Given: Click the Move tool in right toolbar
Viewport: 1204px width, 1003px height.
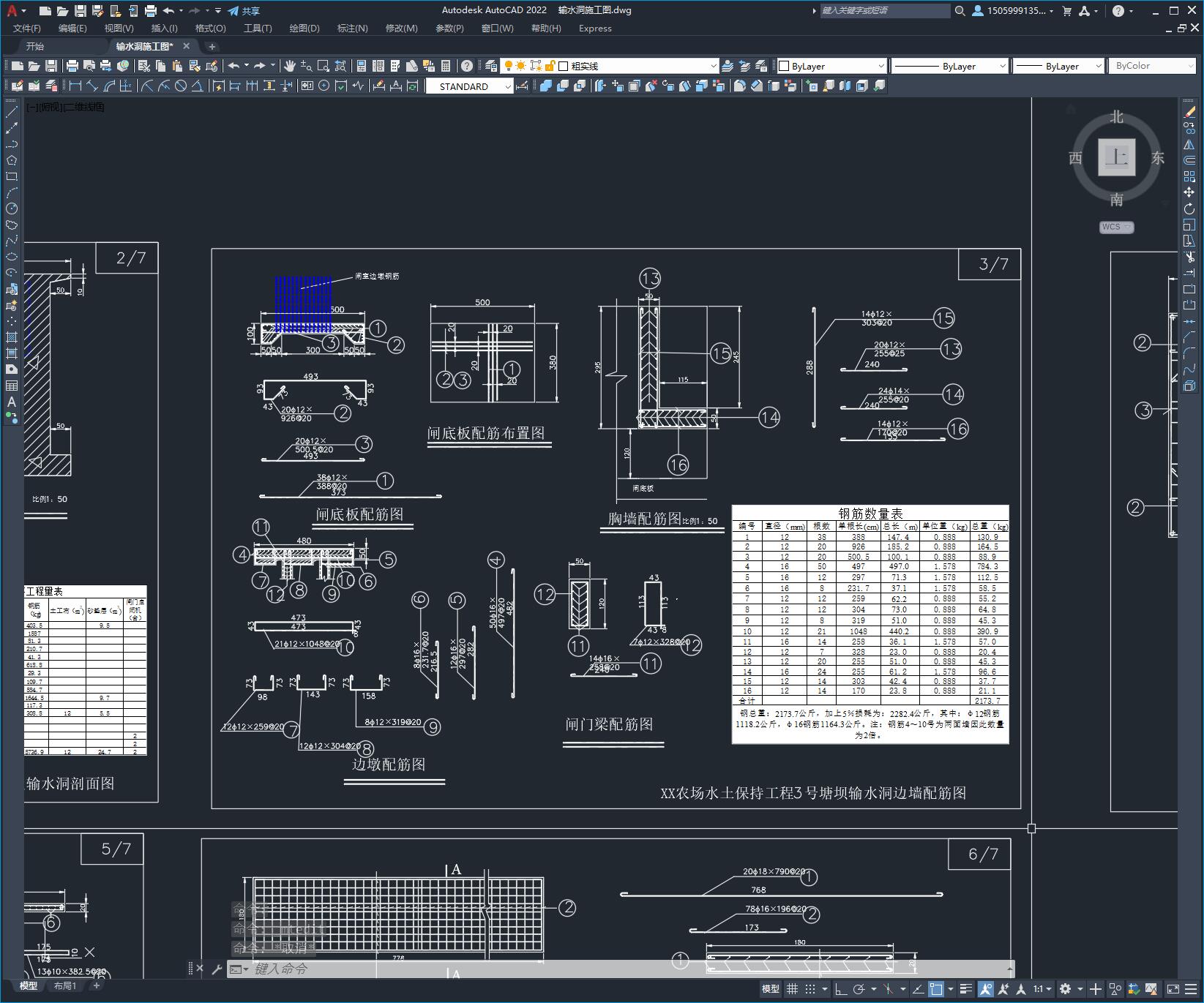Looking at the screenshot, I should [1189, 192].
